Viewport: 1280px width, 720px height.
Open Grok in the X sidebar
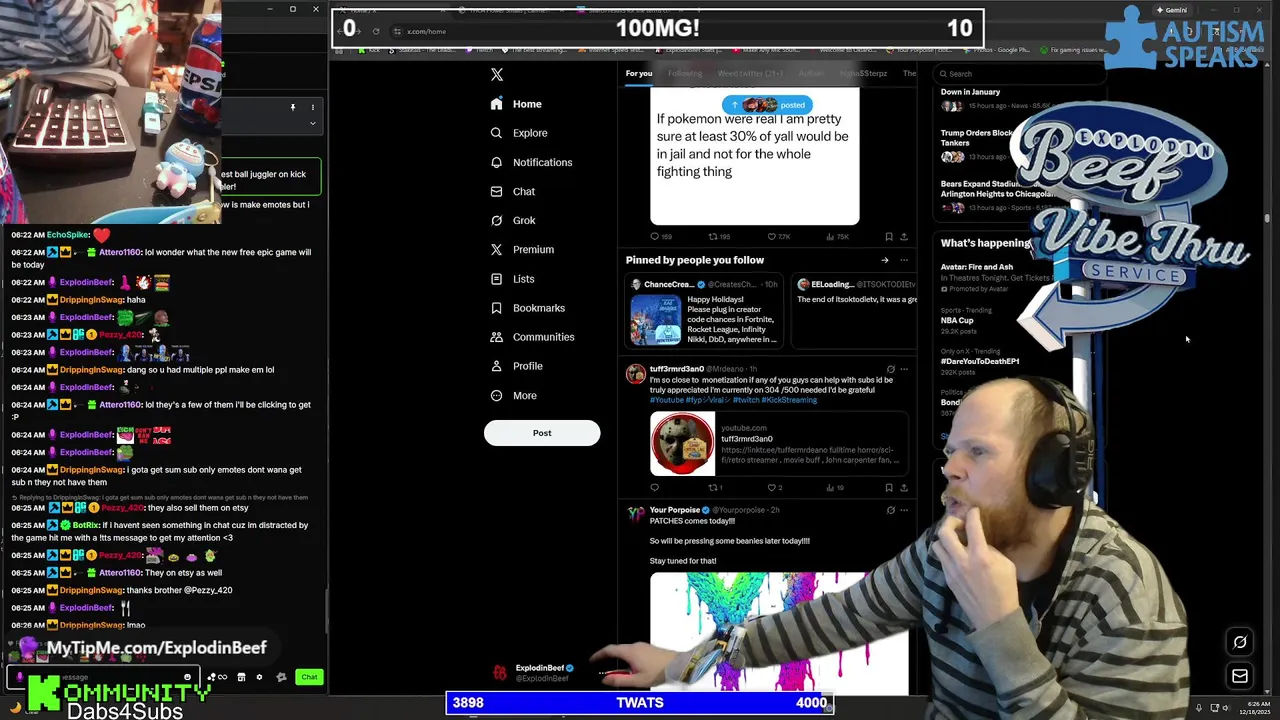[512, 220]
